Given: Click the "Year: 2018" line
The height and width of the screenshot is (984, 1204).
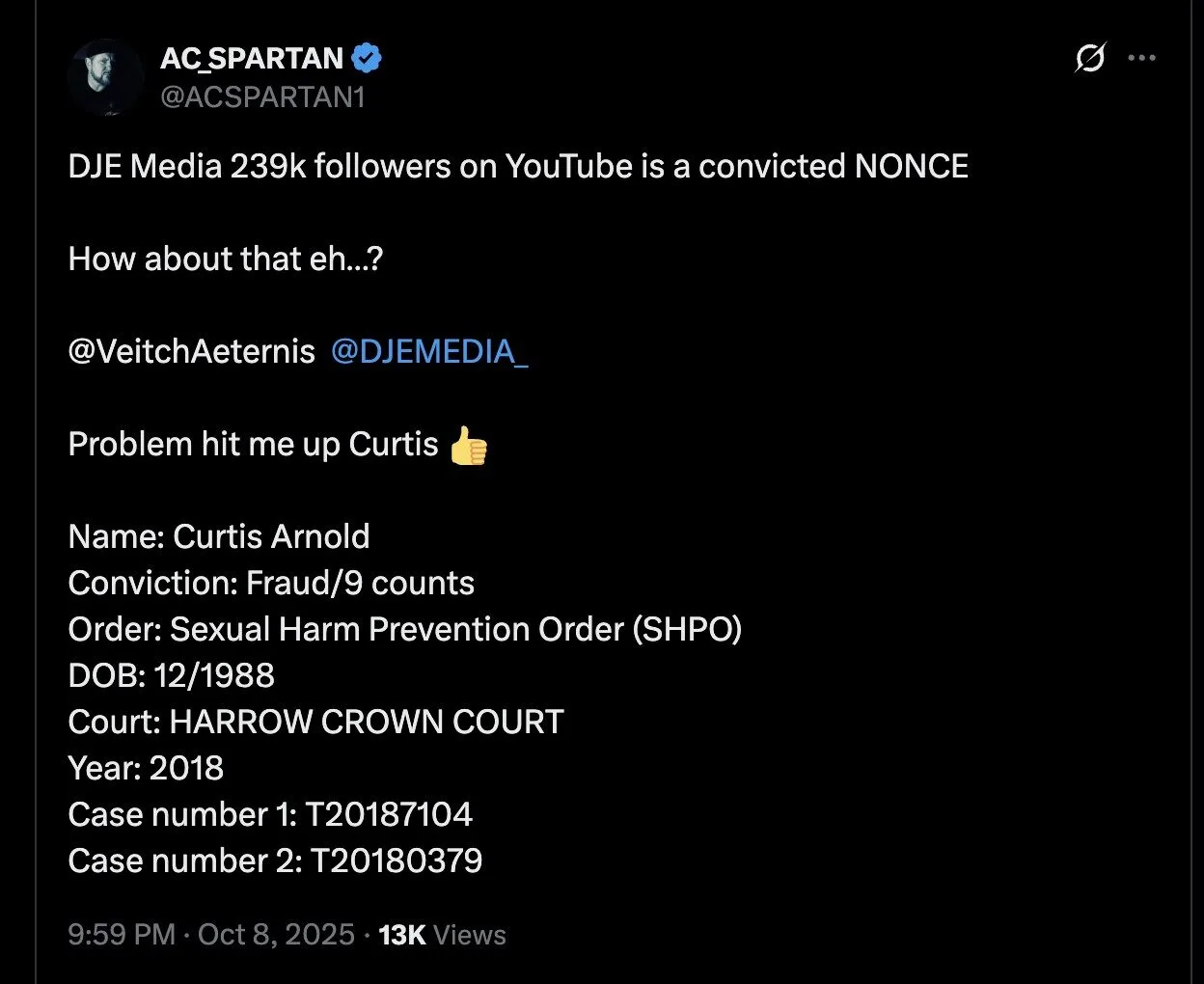Looking at the screenshot, I should coord(146,769).
